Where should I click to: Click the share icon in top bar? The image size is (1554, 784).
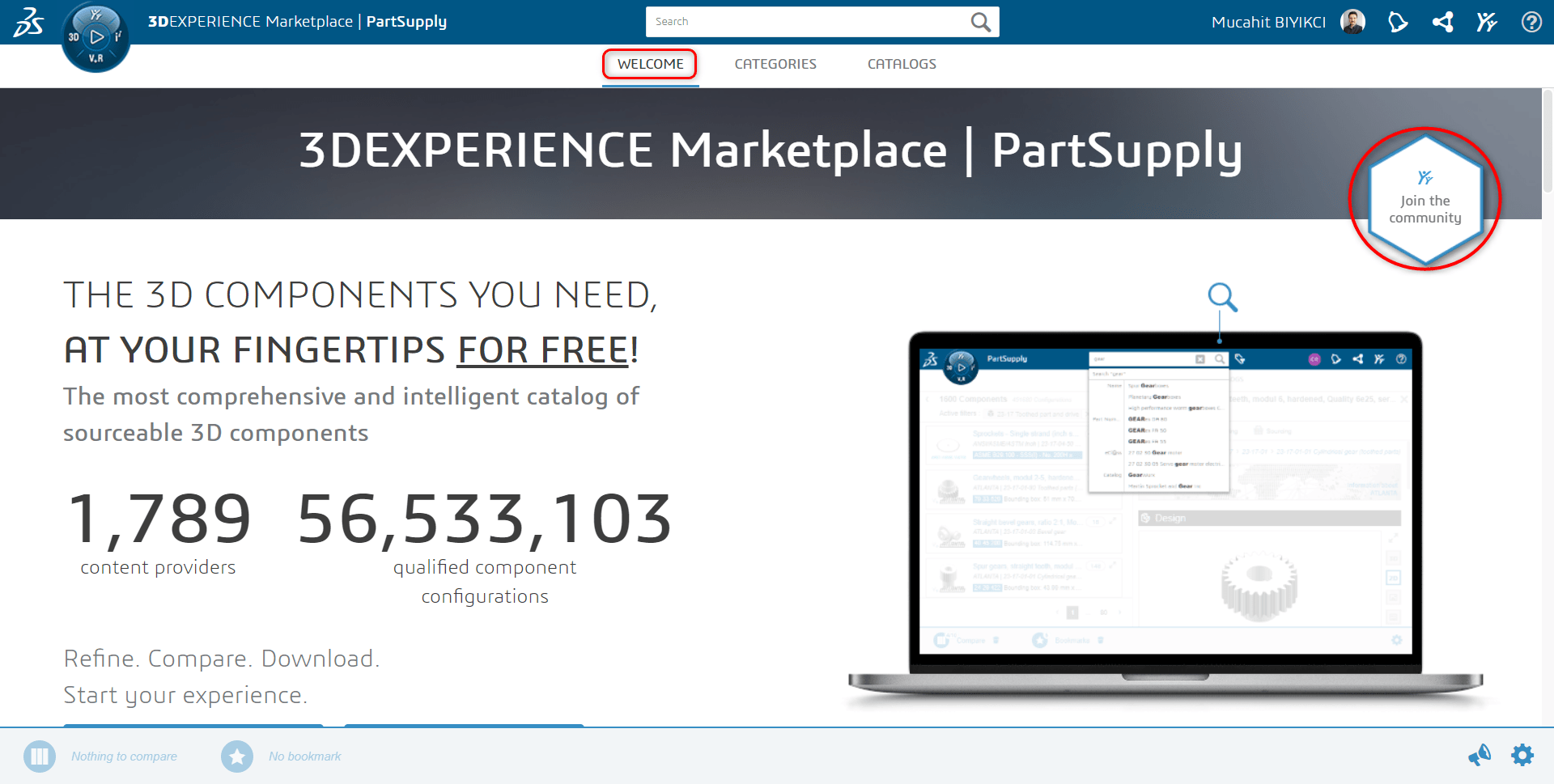1442,22
